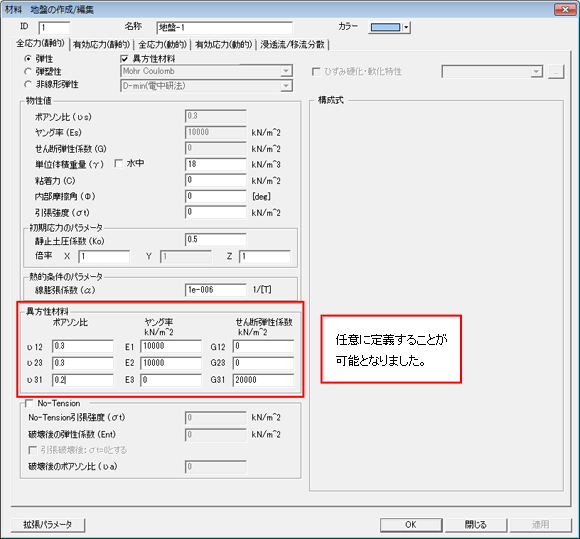Close the dialog with the X button
Viewport: 580px width, 539px height.
[565, 10]
